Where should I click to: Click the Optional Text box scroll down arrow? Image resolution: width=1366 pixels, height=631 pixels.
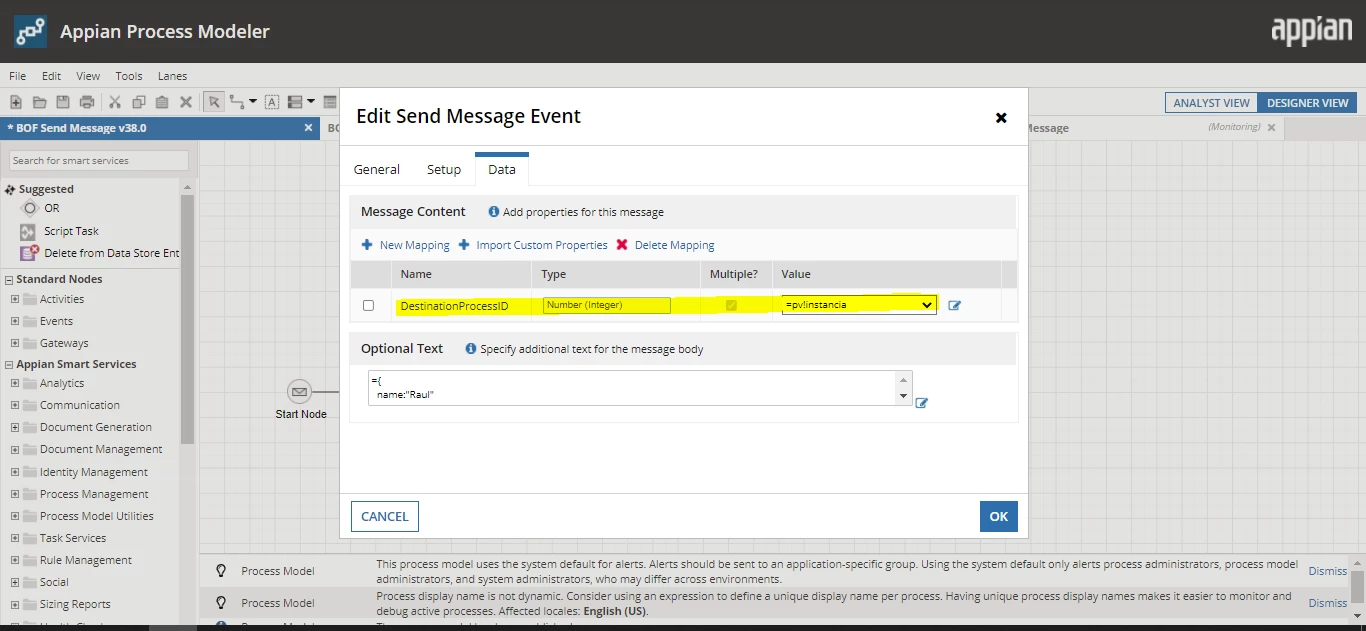905,396
